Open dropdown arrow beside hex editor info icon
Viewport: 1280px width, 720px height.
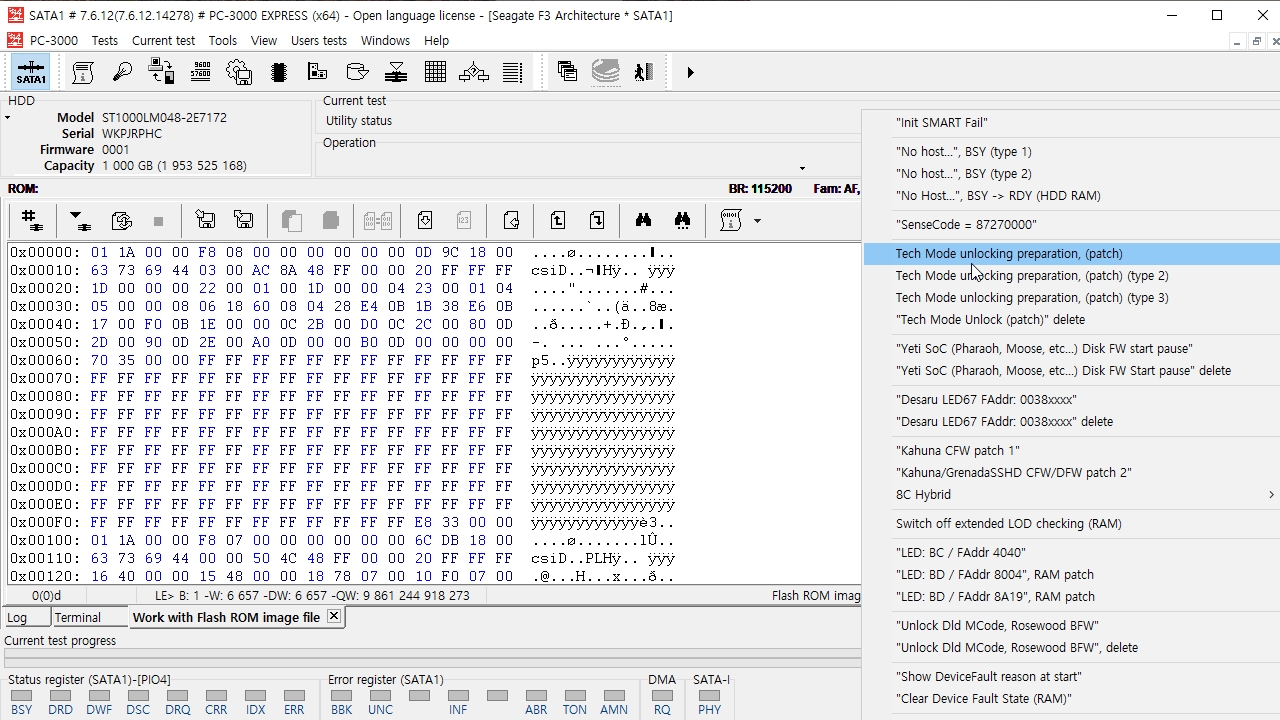[757, 221]
